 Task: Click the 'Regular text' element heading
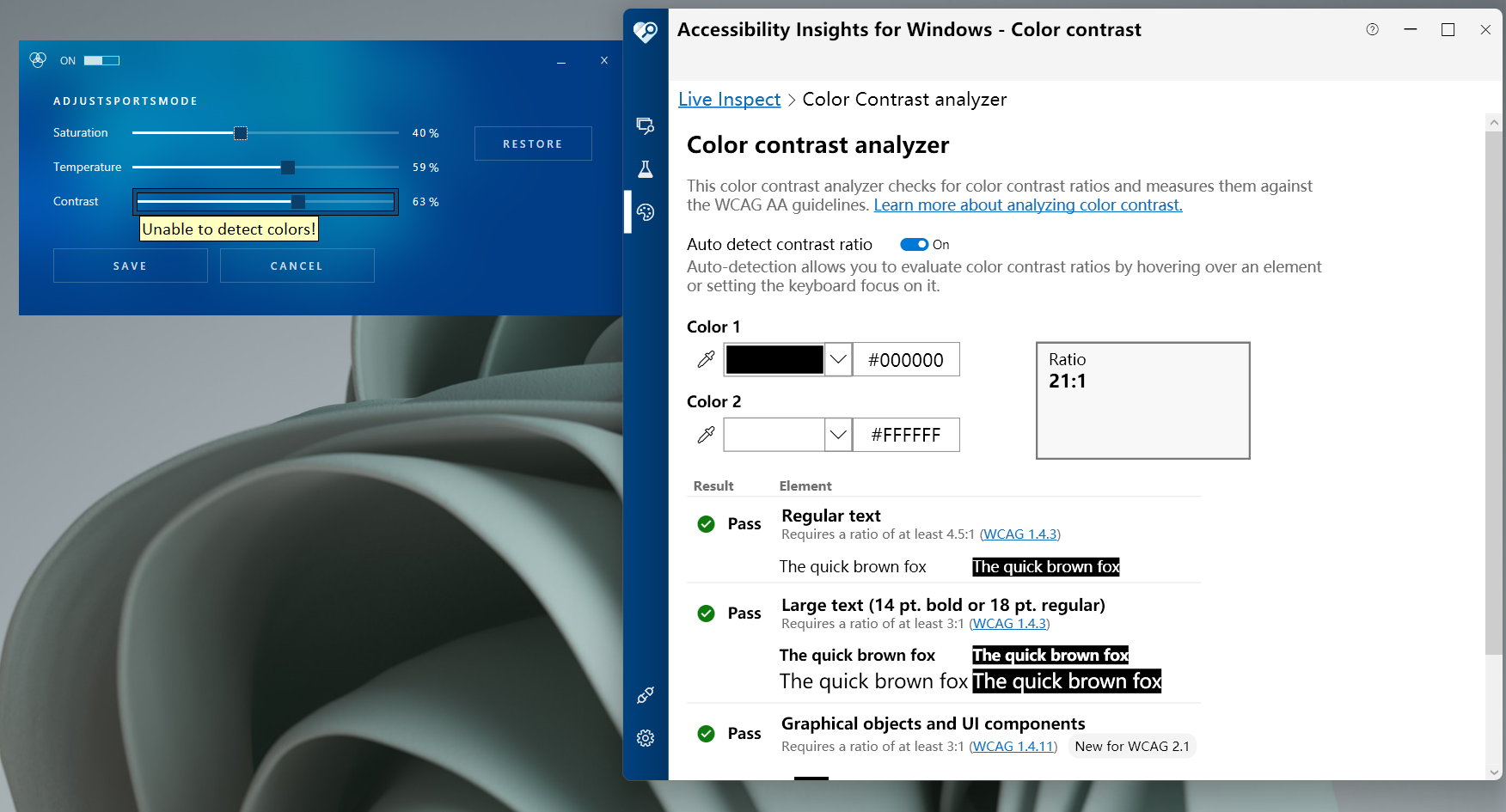click(x=831, y=516)
